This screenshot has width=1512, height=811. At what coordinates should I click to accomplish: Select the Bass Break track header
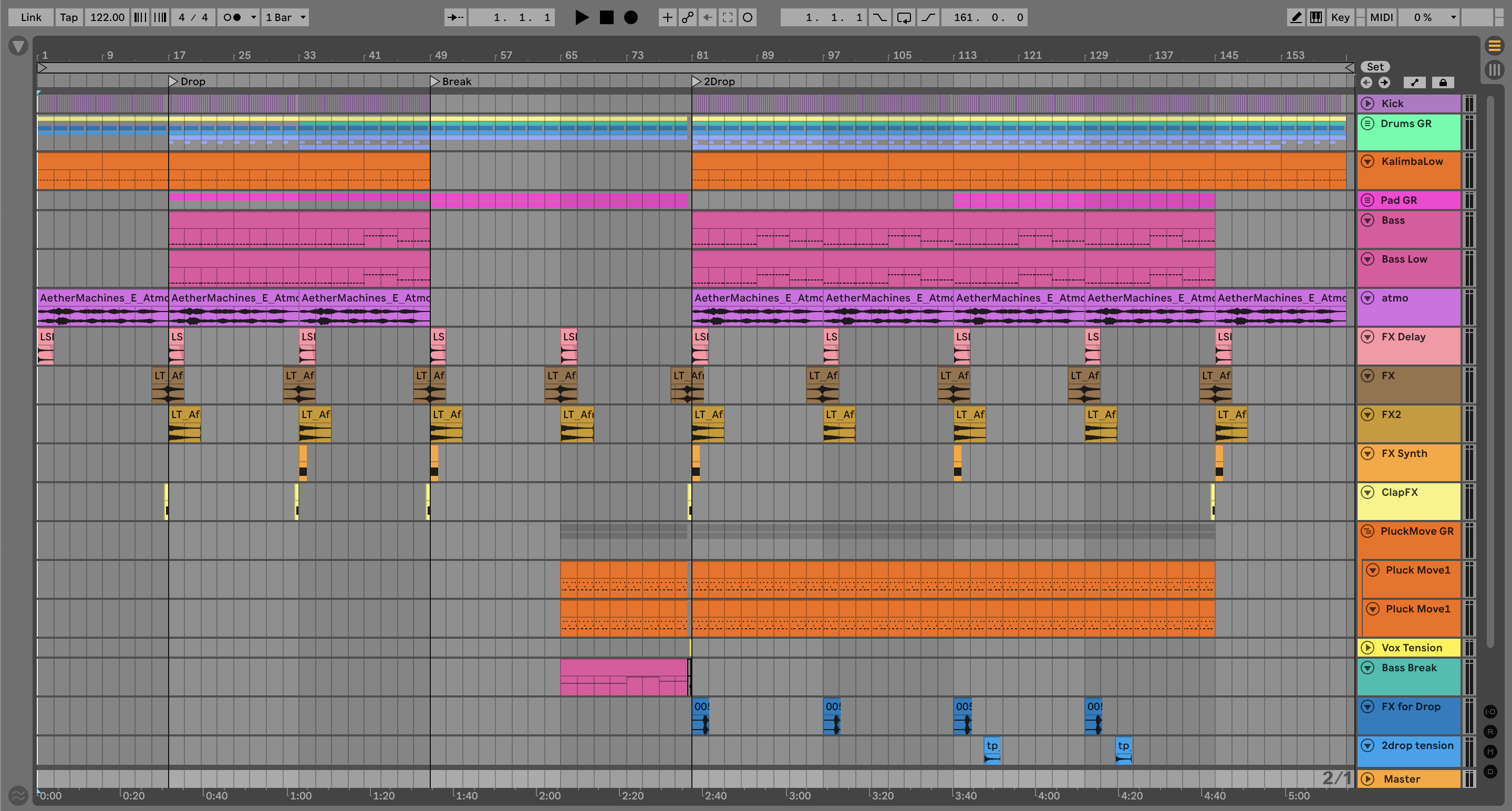(x=1409, y=669)
